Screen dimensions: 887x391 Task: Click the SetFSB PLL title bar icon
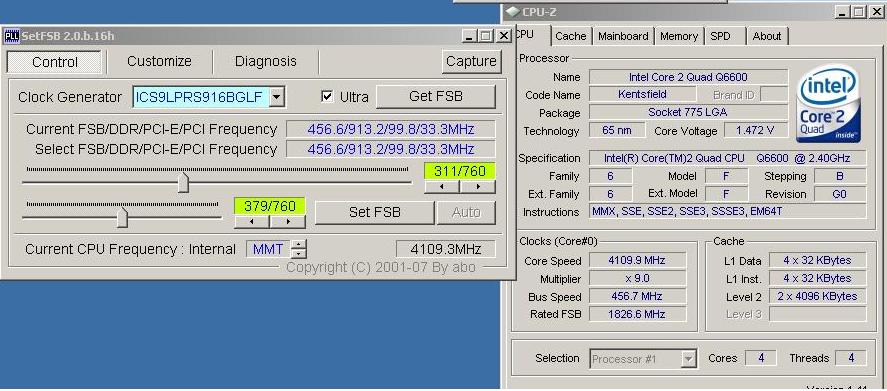pyautogui.click(x=11, y=36)
